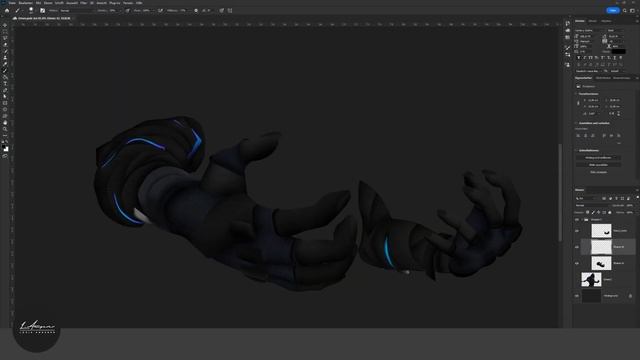Image resolution: width=640 pixels, height=360 pixels.
Task: Click the text color swatch in Character panel
Action: click(x=618, y=51)
